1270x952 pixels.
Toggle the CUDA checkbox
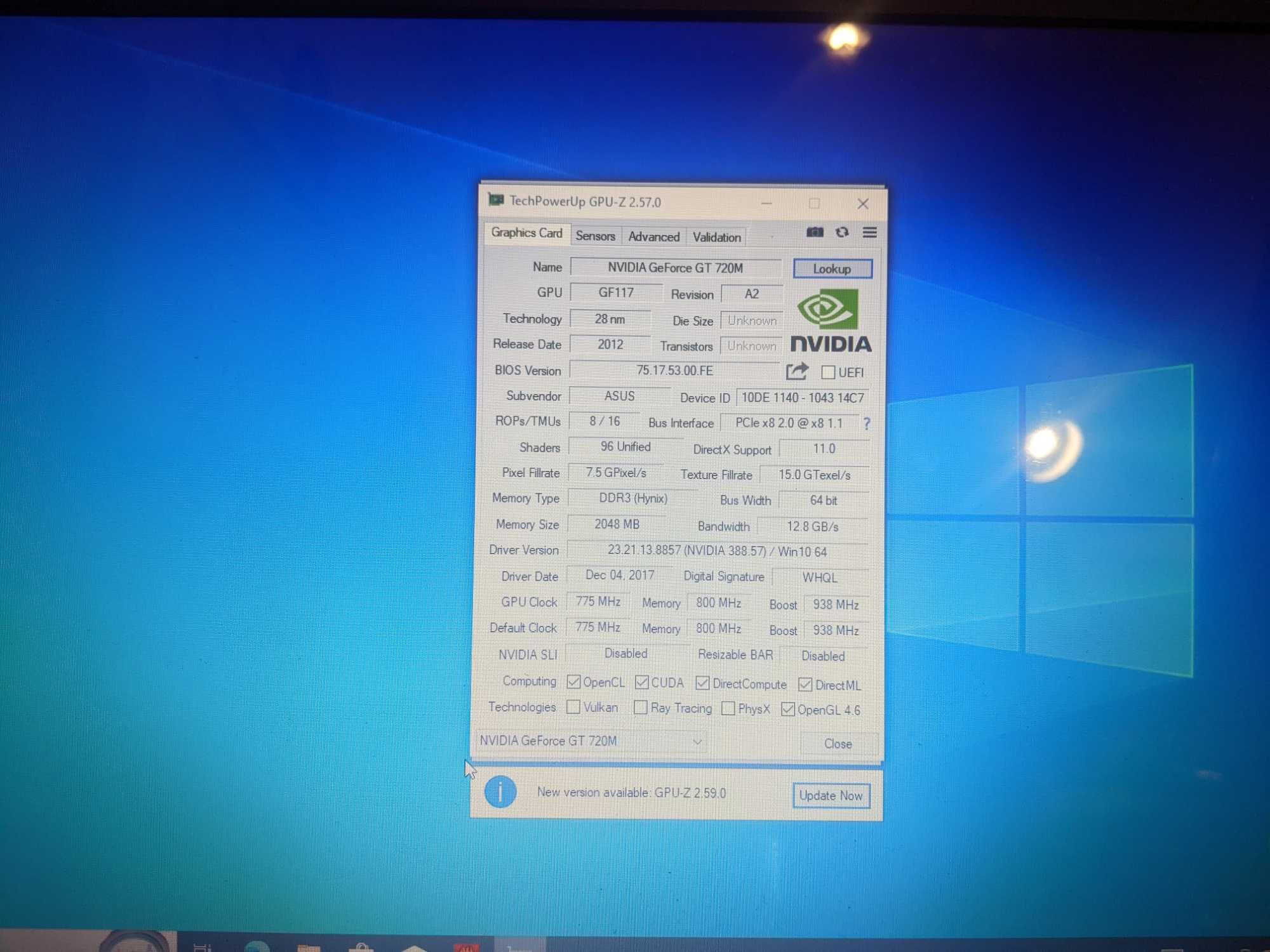(641, 682)
